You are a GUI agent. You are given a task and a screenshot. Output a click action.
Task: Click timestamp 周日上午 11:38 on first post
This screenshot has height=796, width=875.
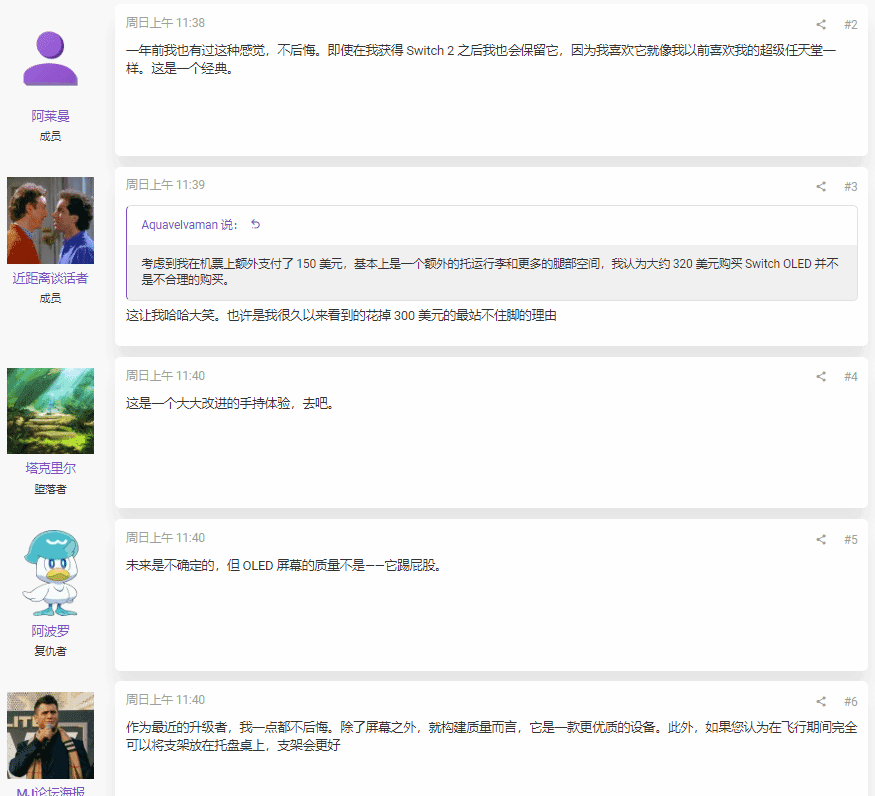click(165, 22)
